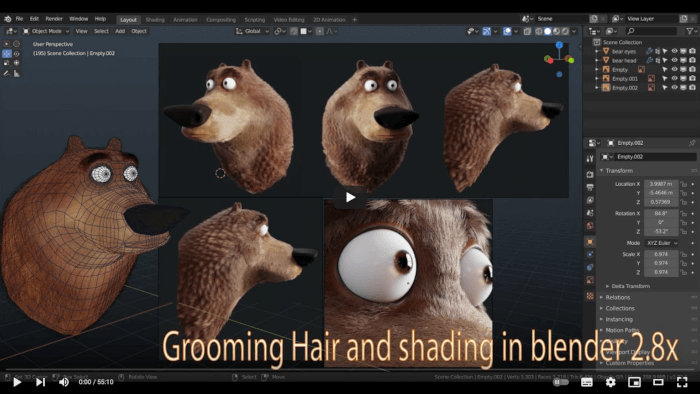Click the Blender logo icon
Viewport: 700px width, 394px height.
pyautogui.click(x=7, y=19)
